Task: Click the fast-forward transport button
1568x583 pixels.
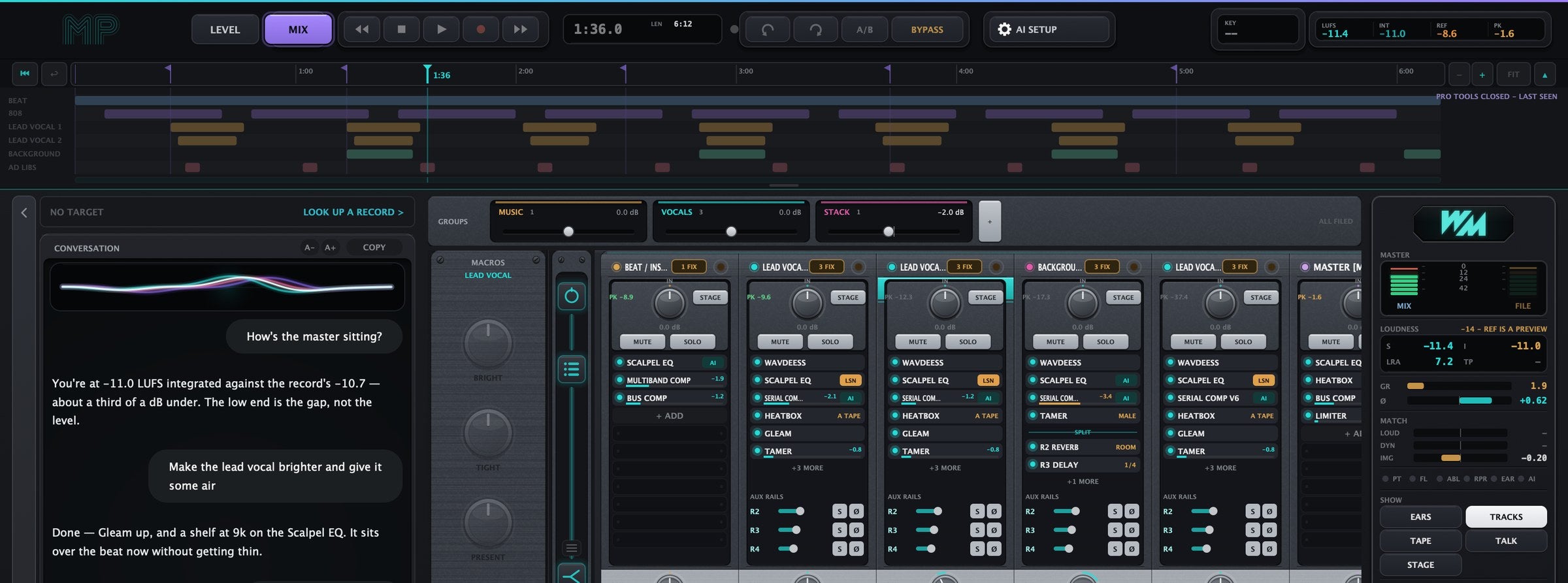Action: (521, 29)
